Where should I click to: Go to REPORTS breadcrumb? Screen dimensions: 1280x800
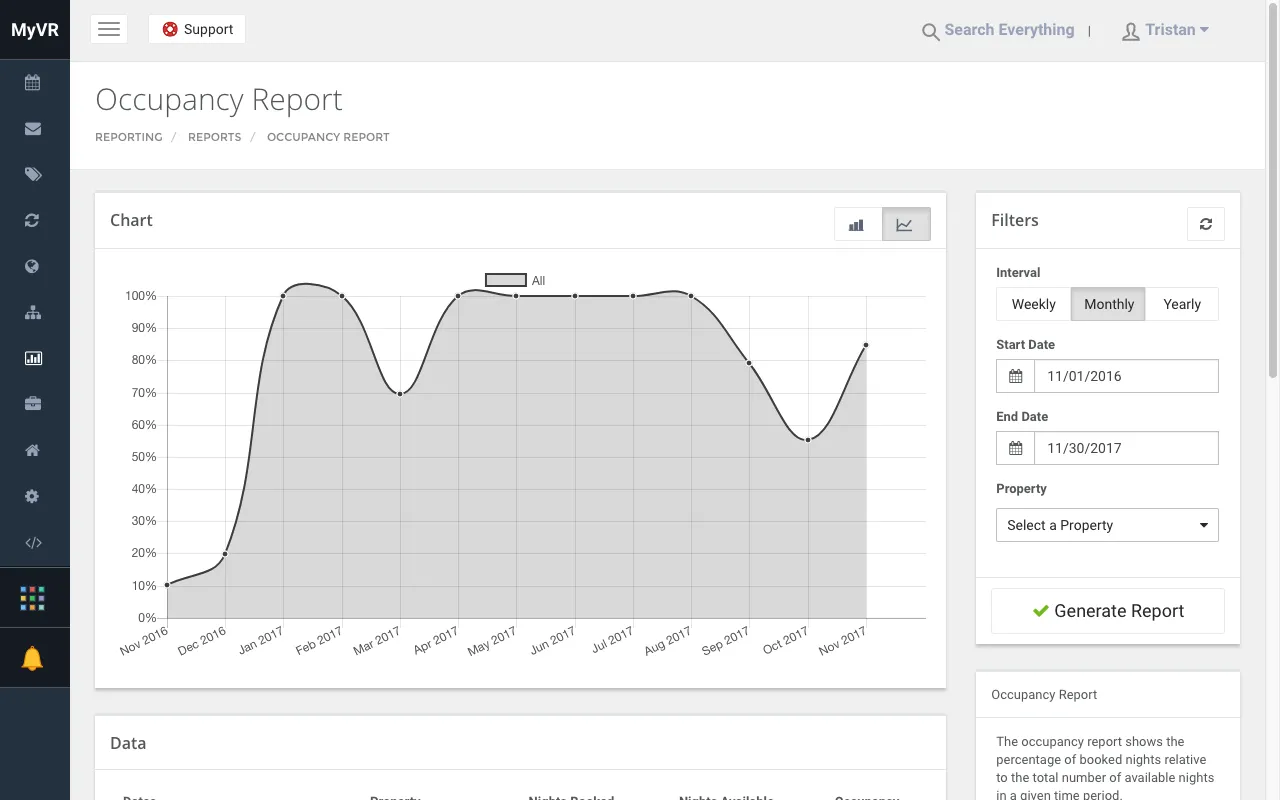[x=214, y=137]
